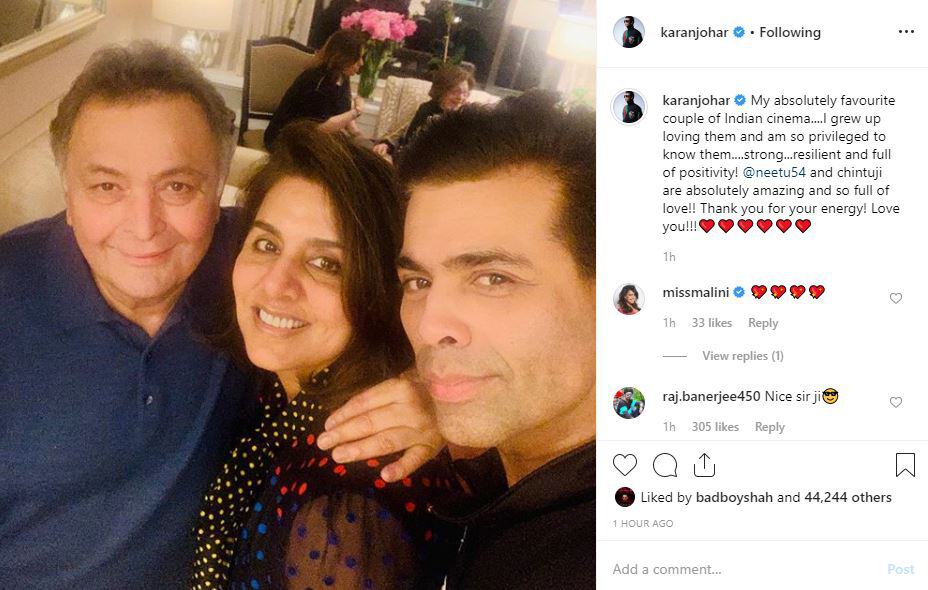
Task: Save the post with bookmark icon
Action: [x=905, y=465]
